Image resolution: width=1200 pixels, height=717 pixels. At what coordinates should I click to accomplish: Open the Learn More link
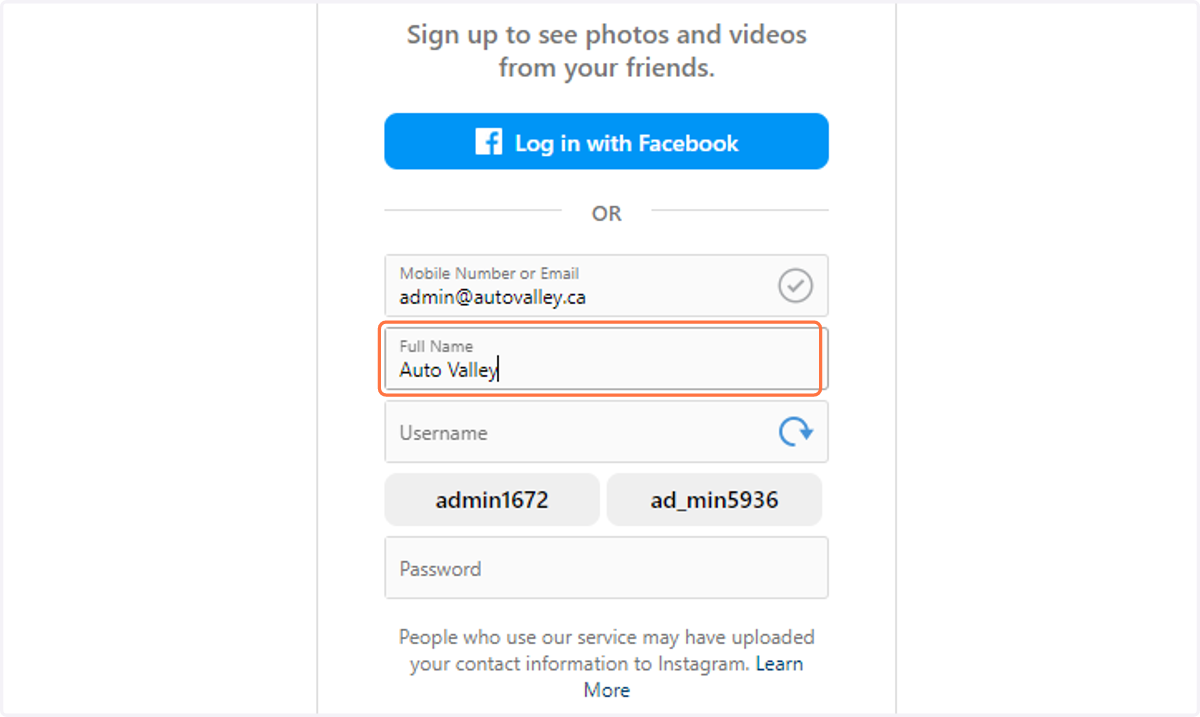click(x=693, y=677)
